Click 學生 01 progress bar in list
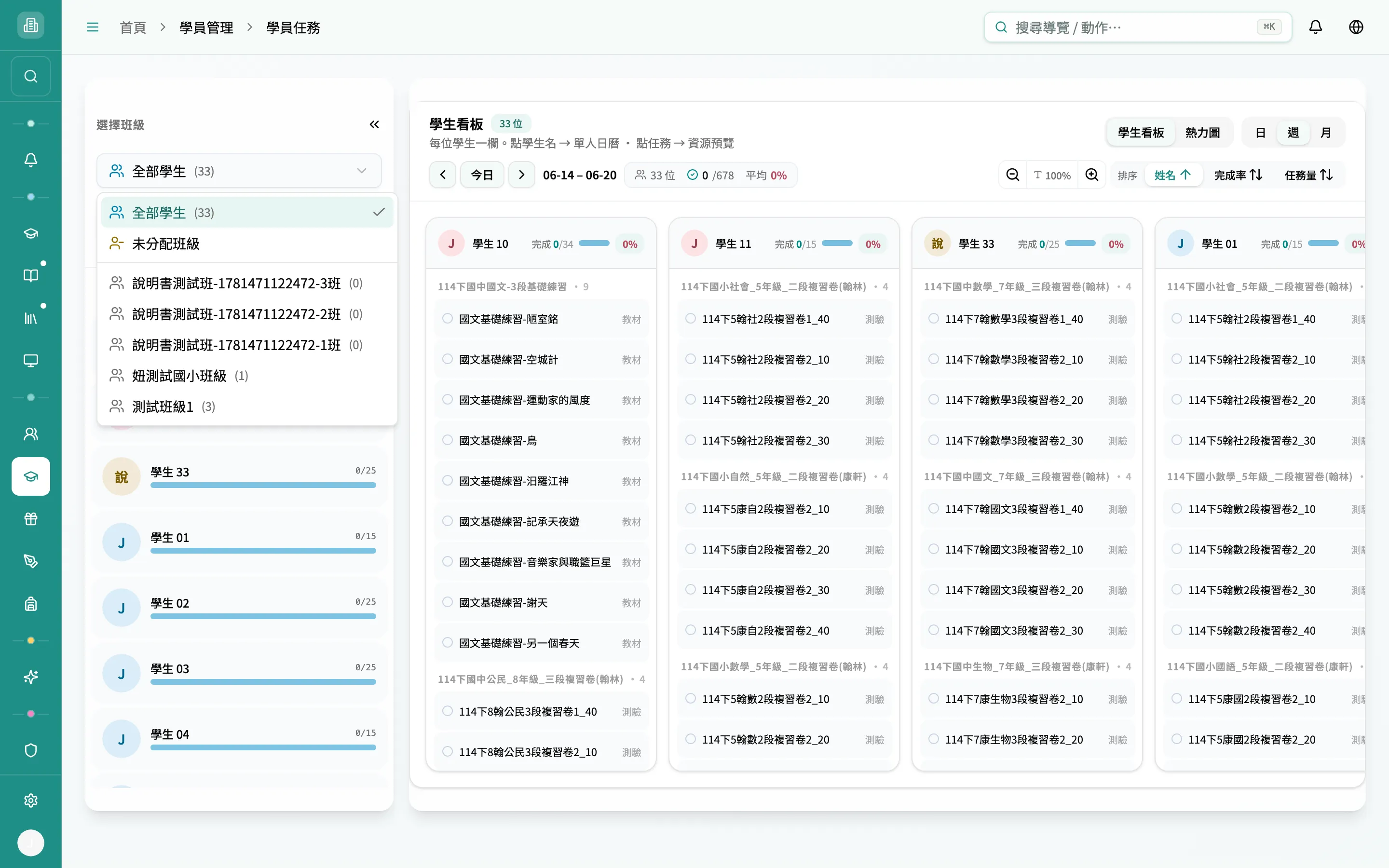1389x868 pixels. point(263,551)
